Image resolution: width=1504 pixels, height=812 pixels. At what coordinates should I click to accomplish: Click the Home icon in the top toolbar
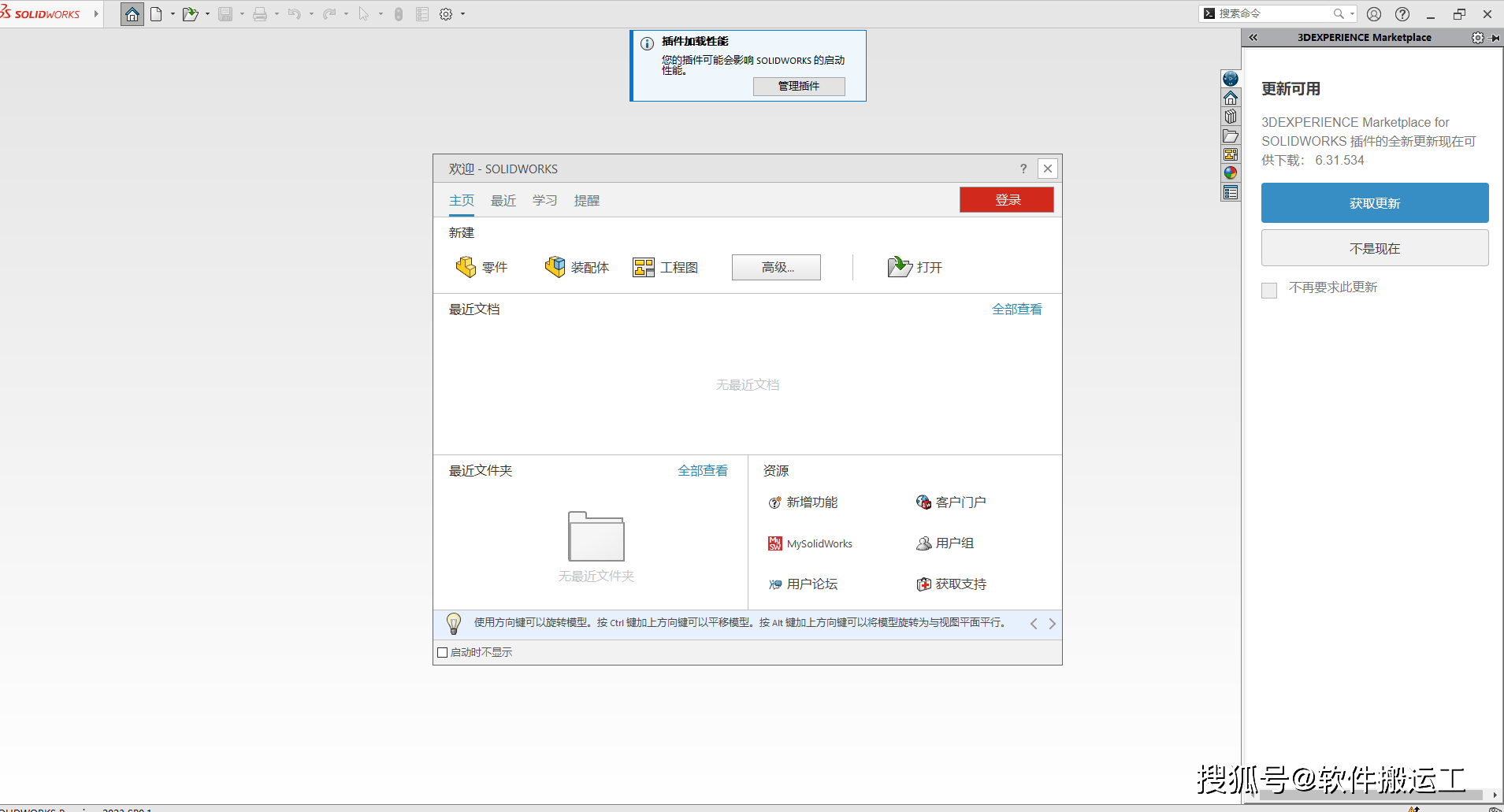click(x=132, y=14)
